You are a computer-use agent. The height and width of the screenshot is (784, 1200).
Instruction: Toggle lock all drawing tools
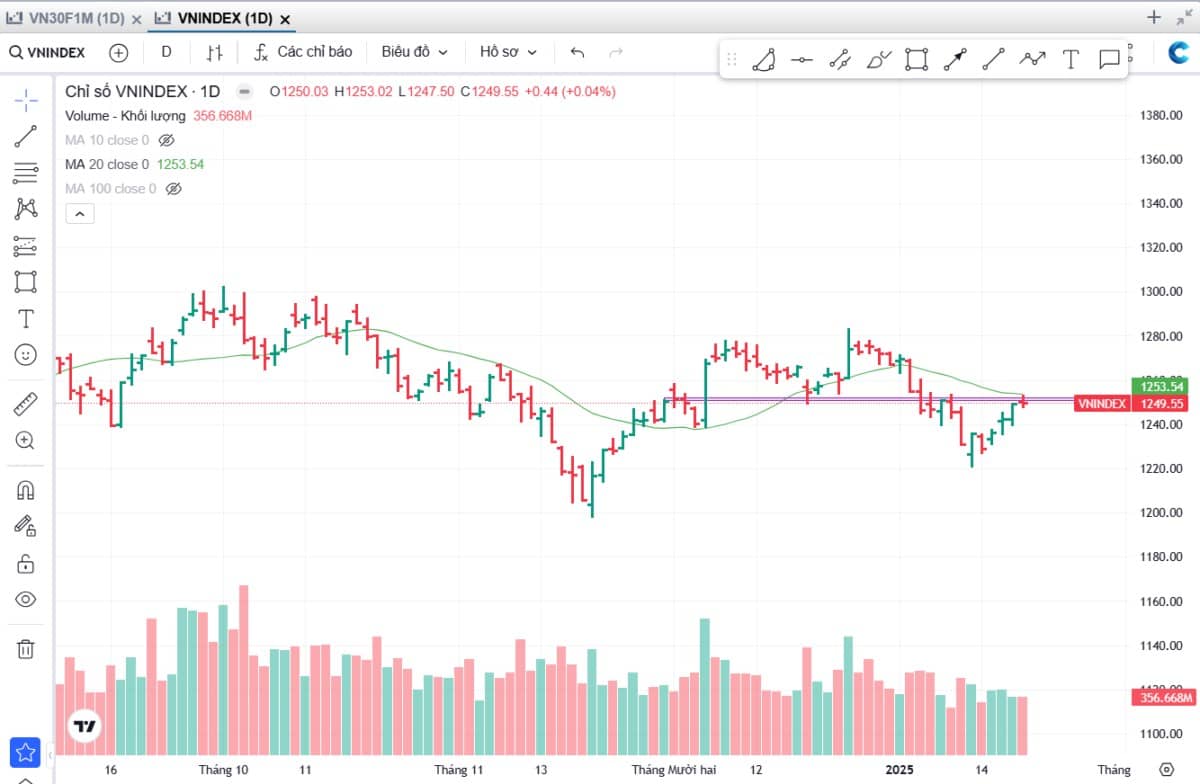(x=26, y=563)
